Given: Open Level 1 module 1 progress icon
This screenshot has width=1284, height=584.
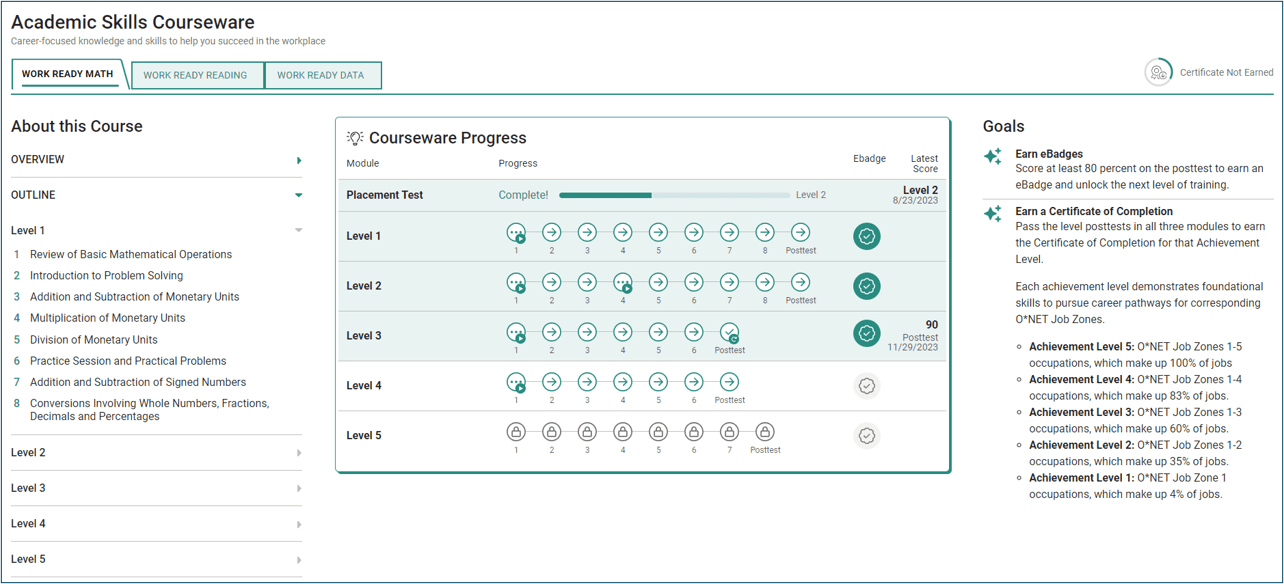Looking at the screenshot, I should pos(516,232).
